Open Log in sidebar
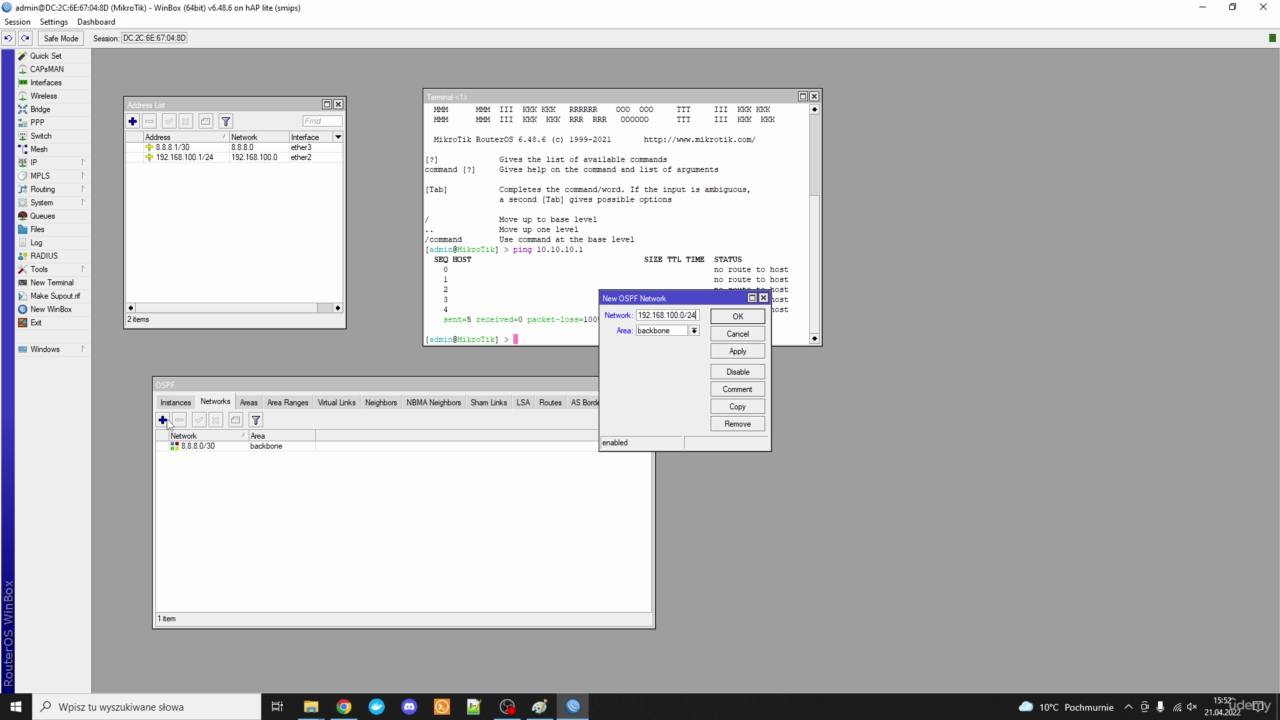The height and width of the screenshot is (720, 1280). pyautogui.click(x=36, y=242)
